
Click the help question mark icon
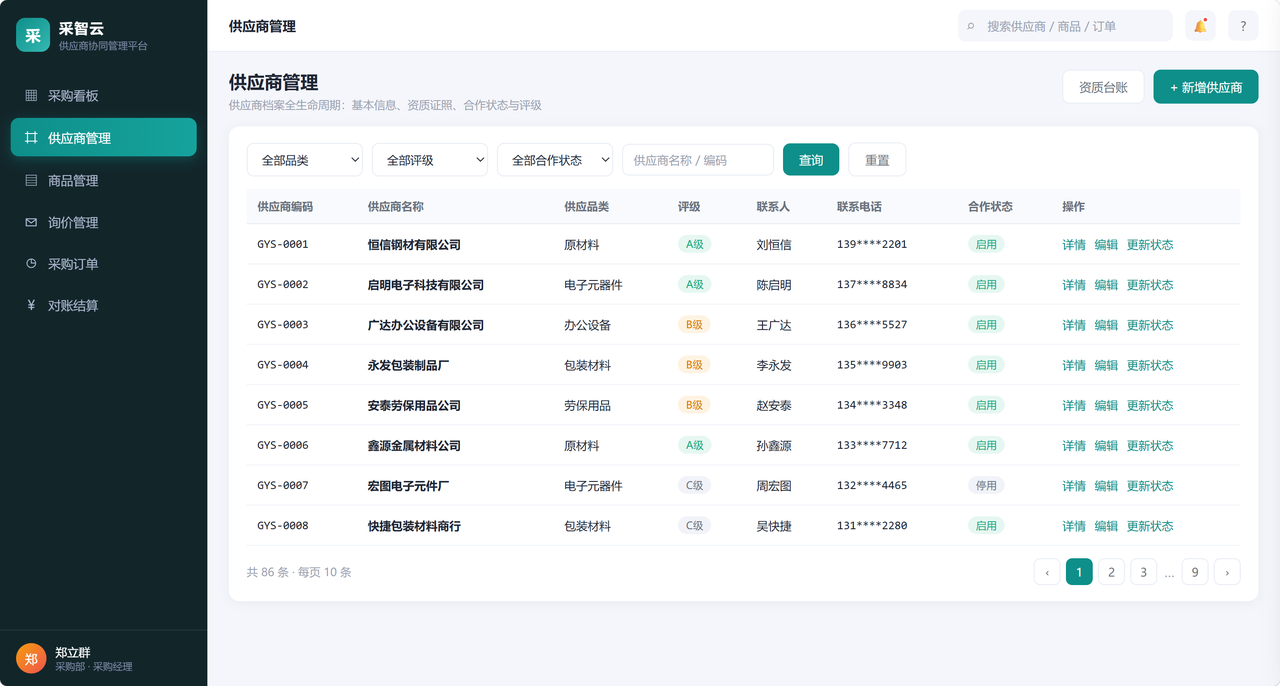tap(1243, 26)
